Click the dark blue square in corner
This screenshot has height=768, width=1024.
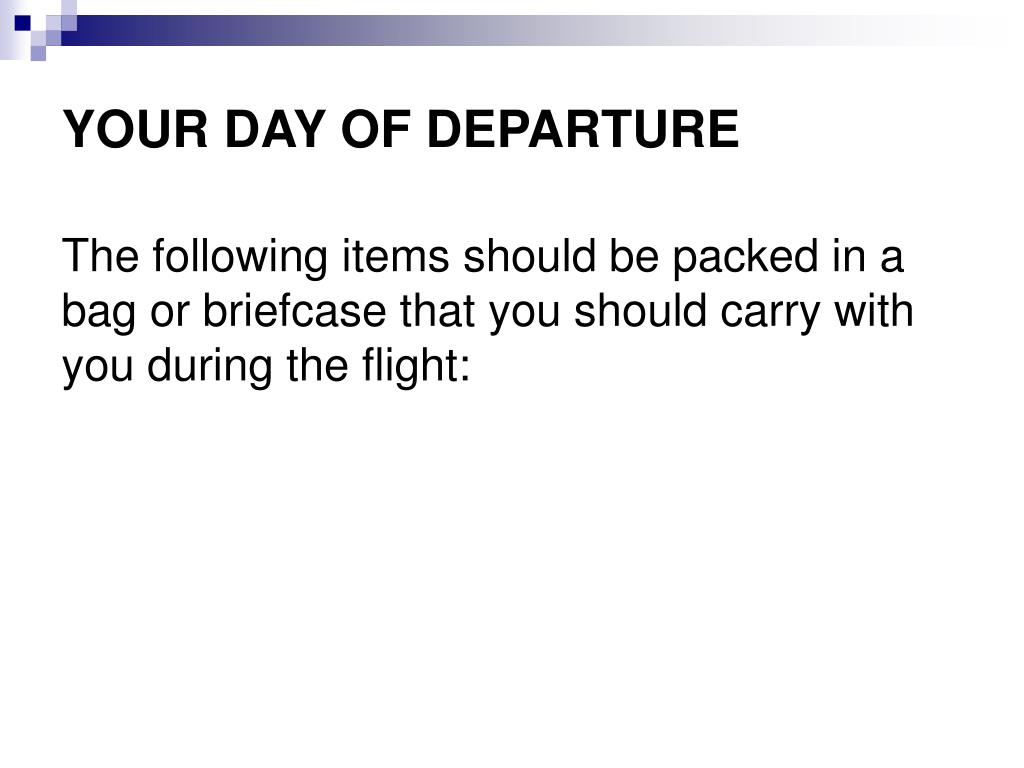pyautogui.click(x=23, y=23)
